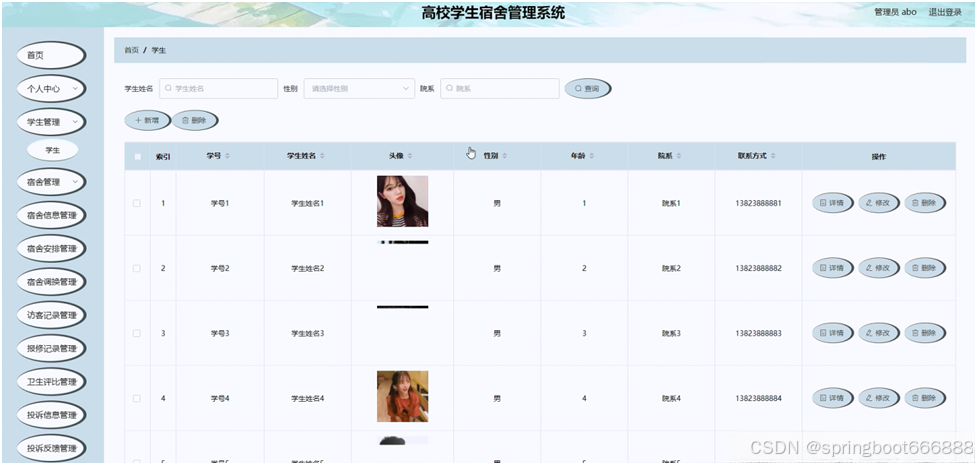Open 访客记录管理 in sidebar
Screen dimensions: 977x465
point(51,315)
